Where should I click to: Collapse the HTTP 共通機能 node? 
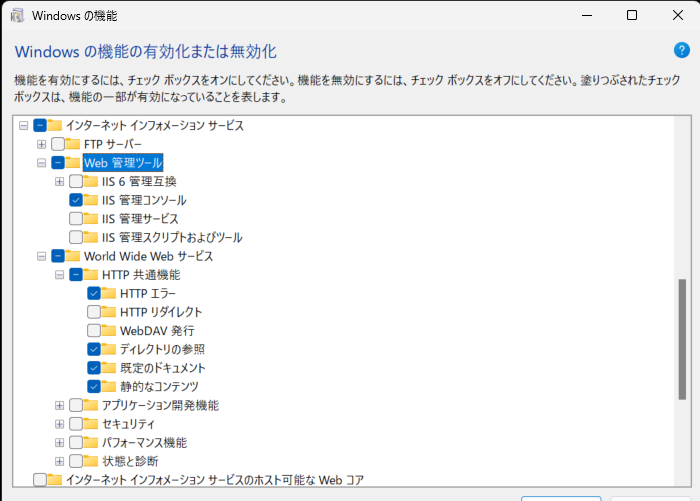pyautogui.click(x=59, y=275)
